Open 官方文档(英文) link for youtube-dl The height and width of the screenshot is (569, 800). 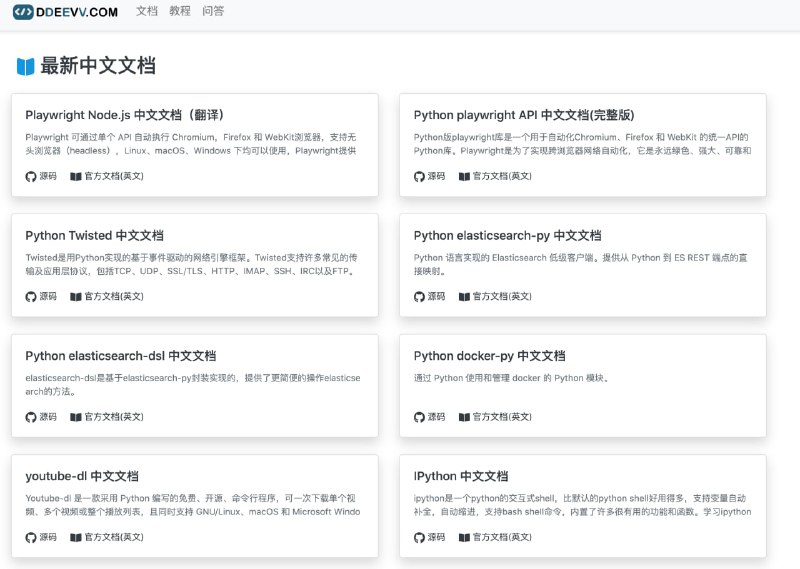pyautogui.click(x=114, y=537)
